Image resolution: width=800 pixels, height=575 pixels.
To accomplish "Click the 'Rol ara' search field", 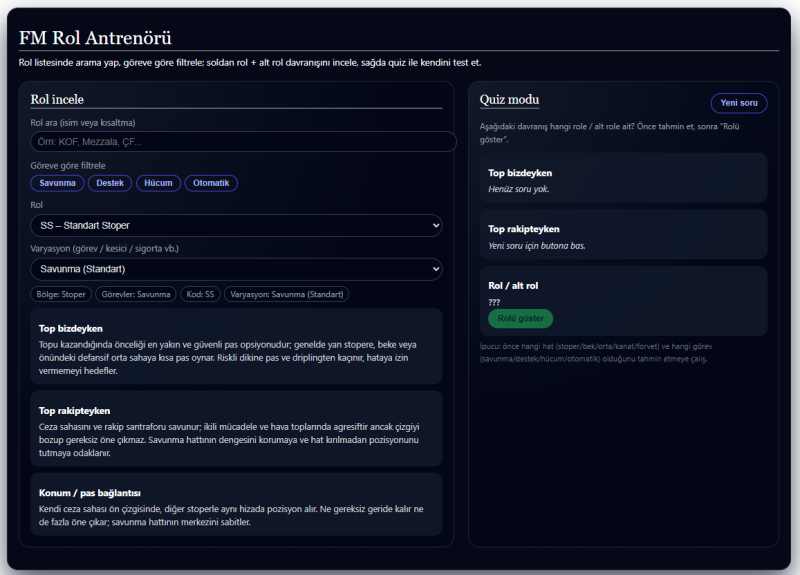I will (x=243, y=142).
